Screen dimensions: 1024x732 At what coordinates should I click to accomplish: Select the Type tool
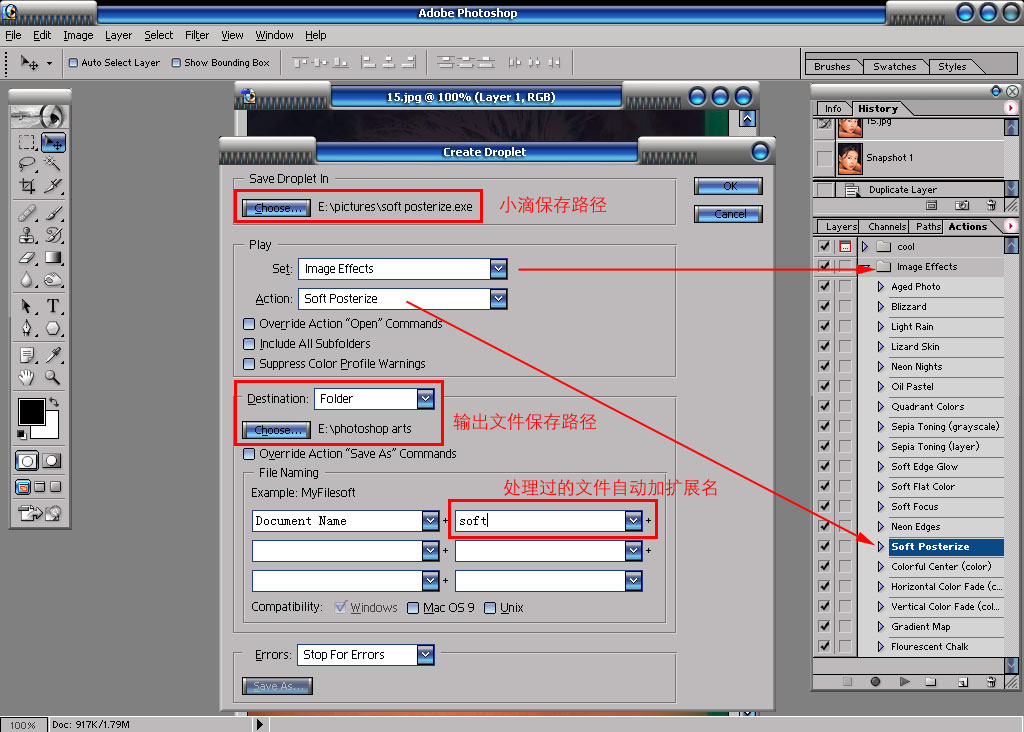(x=53, y=306)
